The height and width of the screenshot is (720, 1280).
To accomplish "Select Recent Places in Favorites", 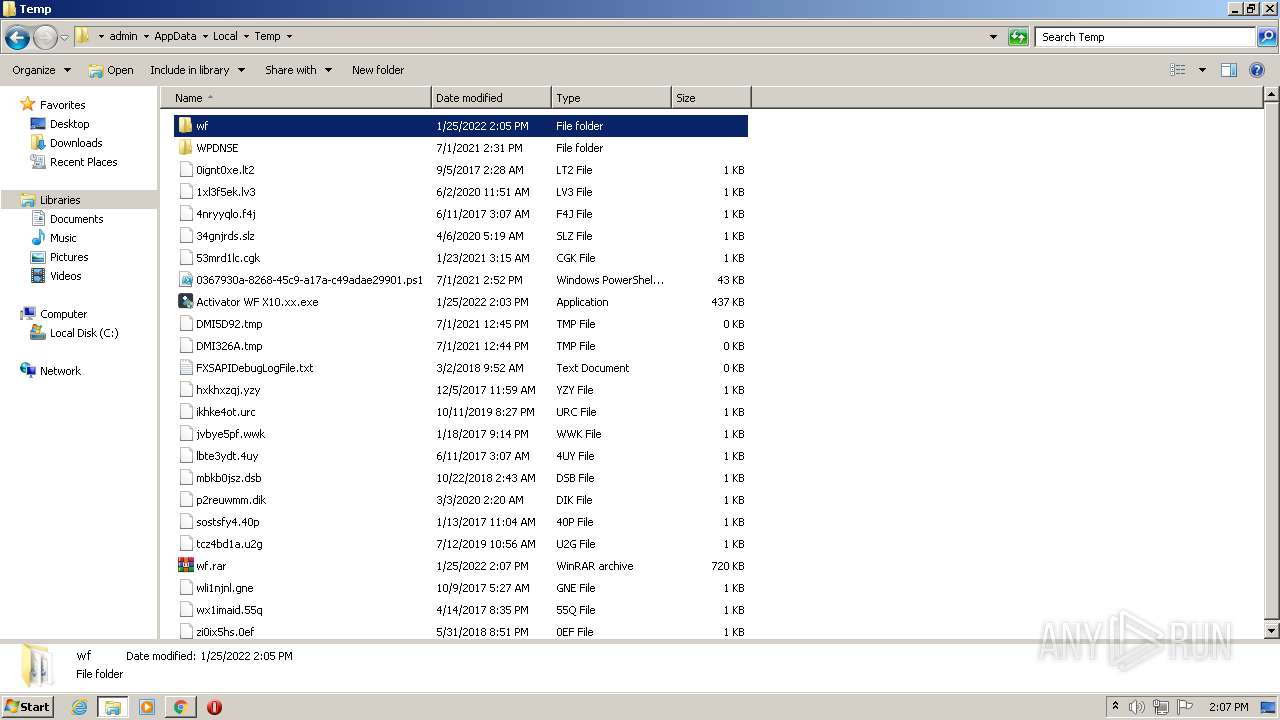I will click(83, 162).
